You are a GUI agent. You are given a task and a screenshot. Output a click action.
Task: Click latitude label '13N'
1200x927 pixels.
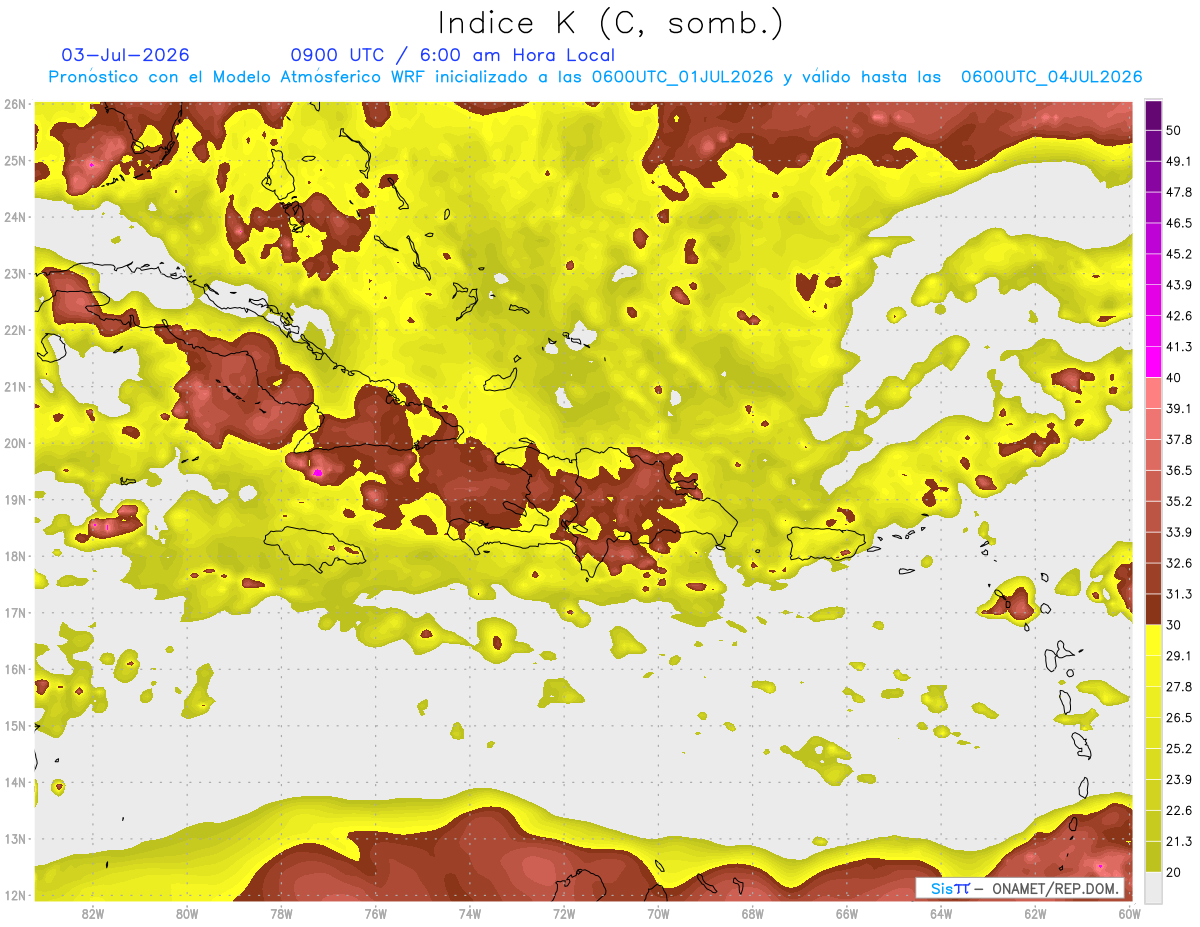(x=16, y=839)
